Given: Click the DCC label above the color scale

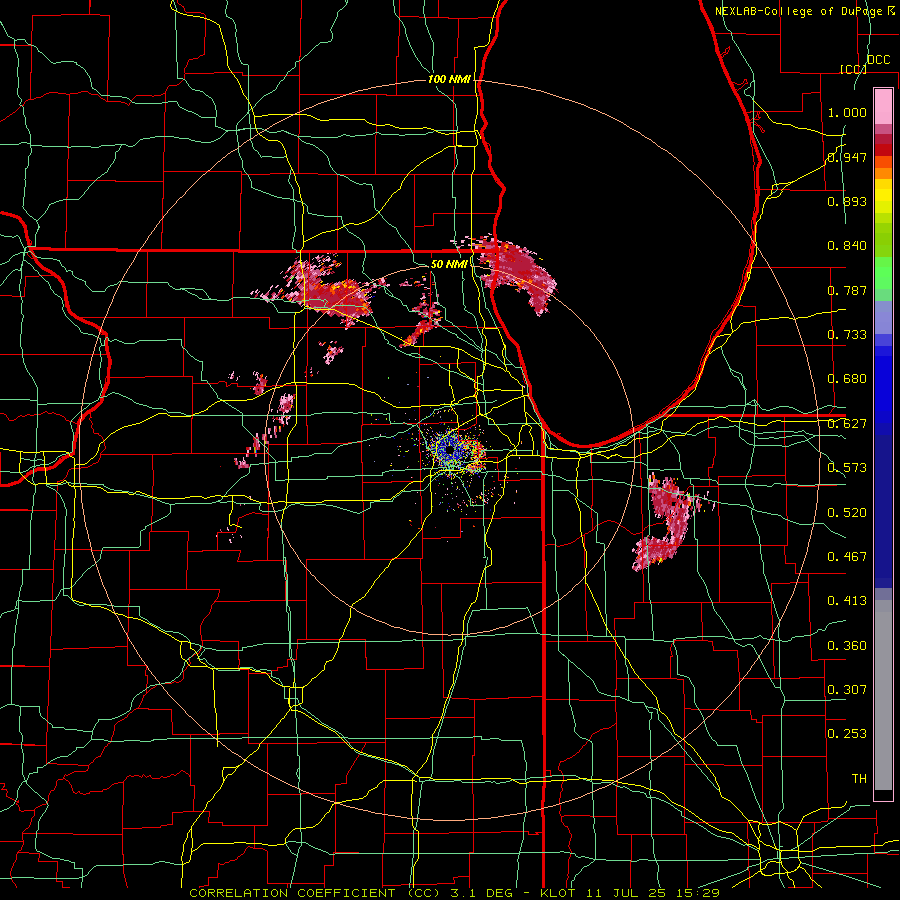Looking at the screenshot, I should (878, 60).
